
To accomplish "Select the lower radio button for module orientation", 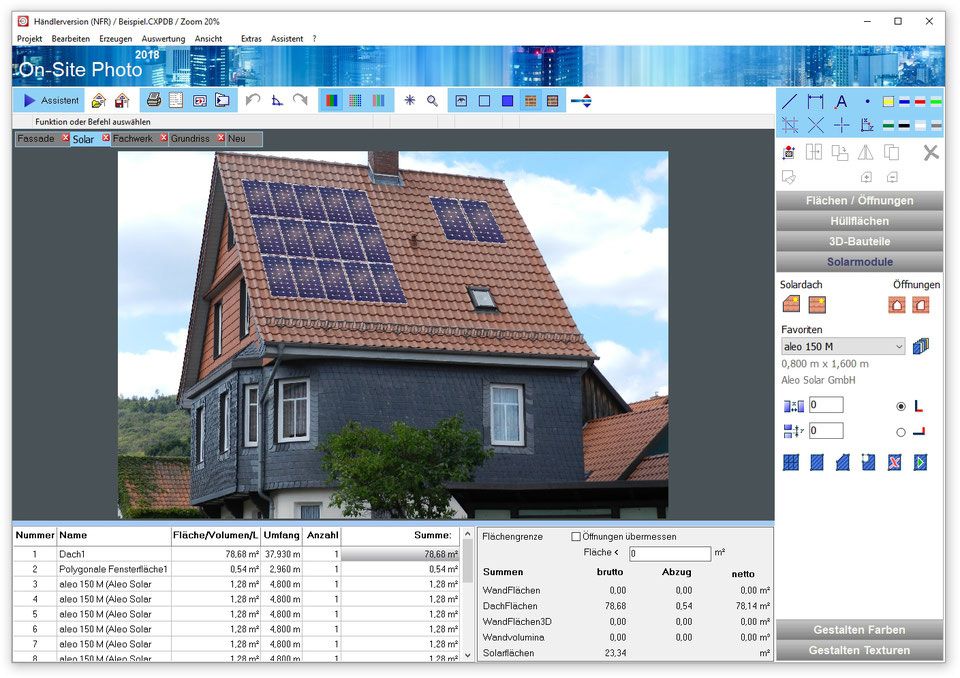I will coord(901,431).
